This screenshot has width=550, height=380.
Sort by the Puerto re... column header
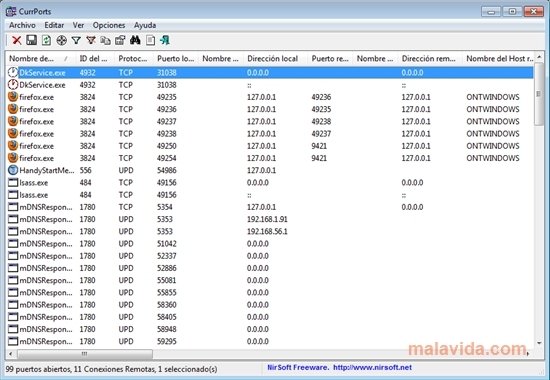coord(330,59)
